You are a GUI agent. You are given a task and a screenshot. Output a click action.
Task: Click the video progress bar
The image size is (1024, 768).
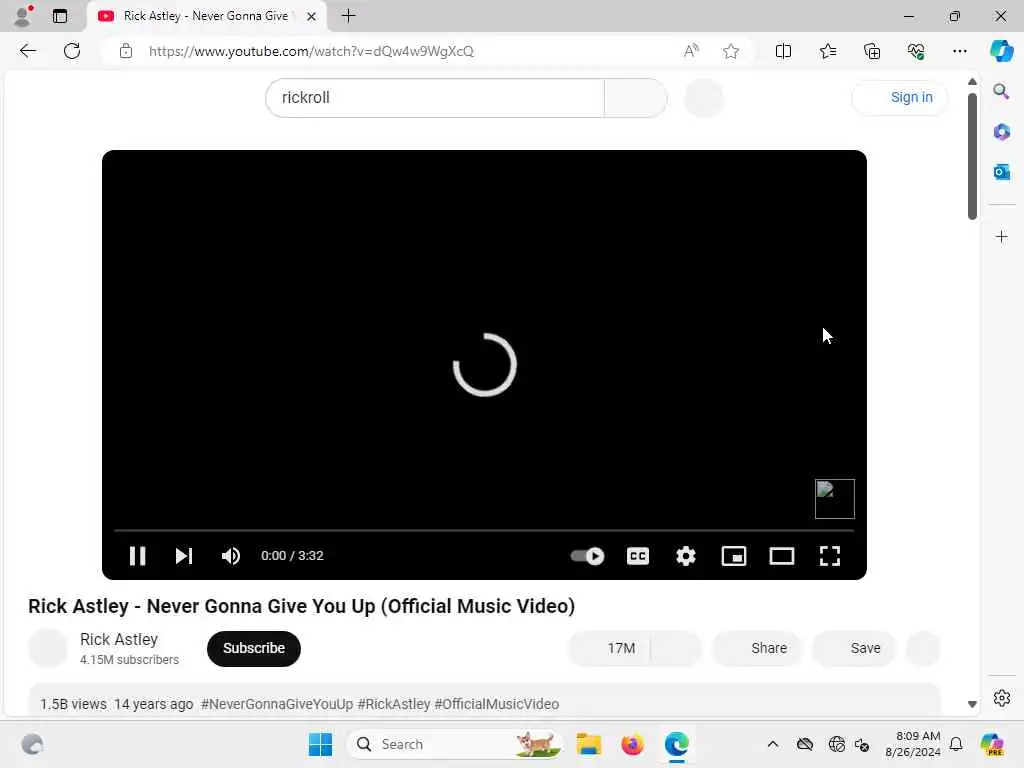[x=484, y=530]
